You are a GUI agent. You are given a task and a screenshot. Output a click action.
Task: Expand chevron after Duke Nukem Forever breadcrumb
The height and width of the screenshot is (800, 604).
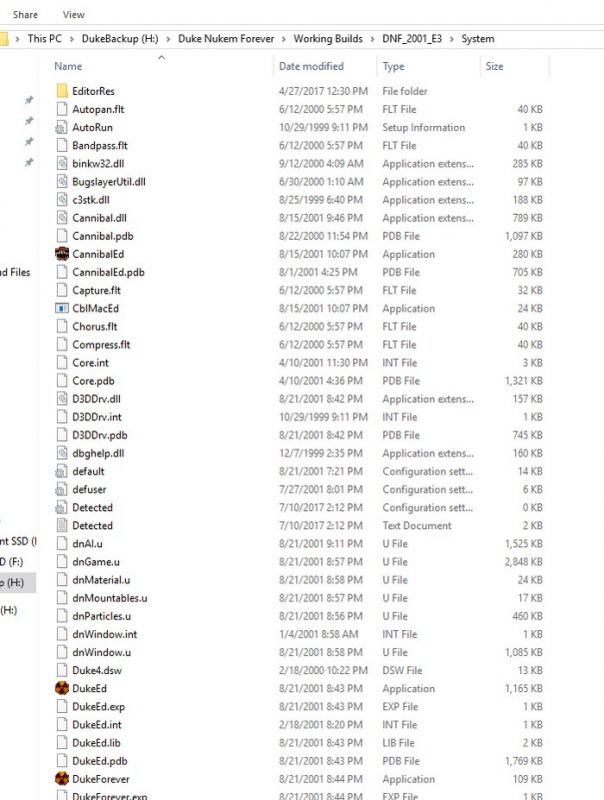click(284, 39)
